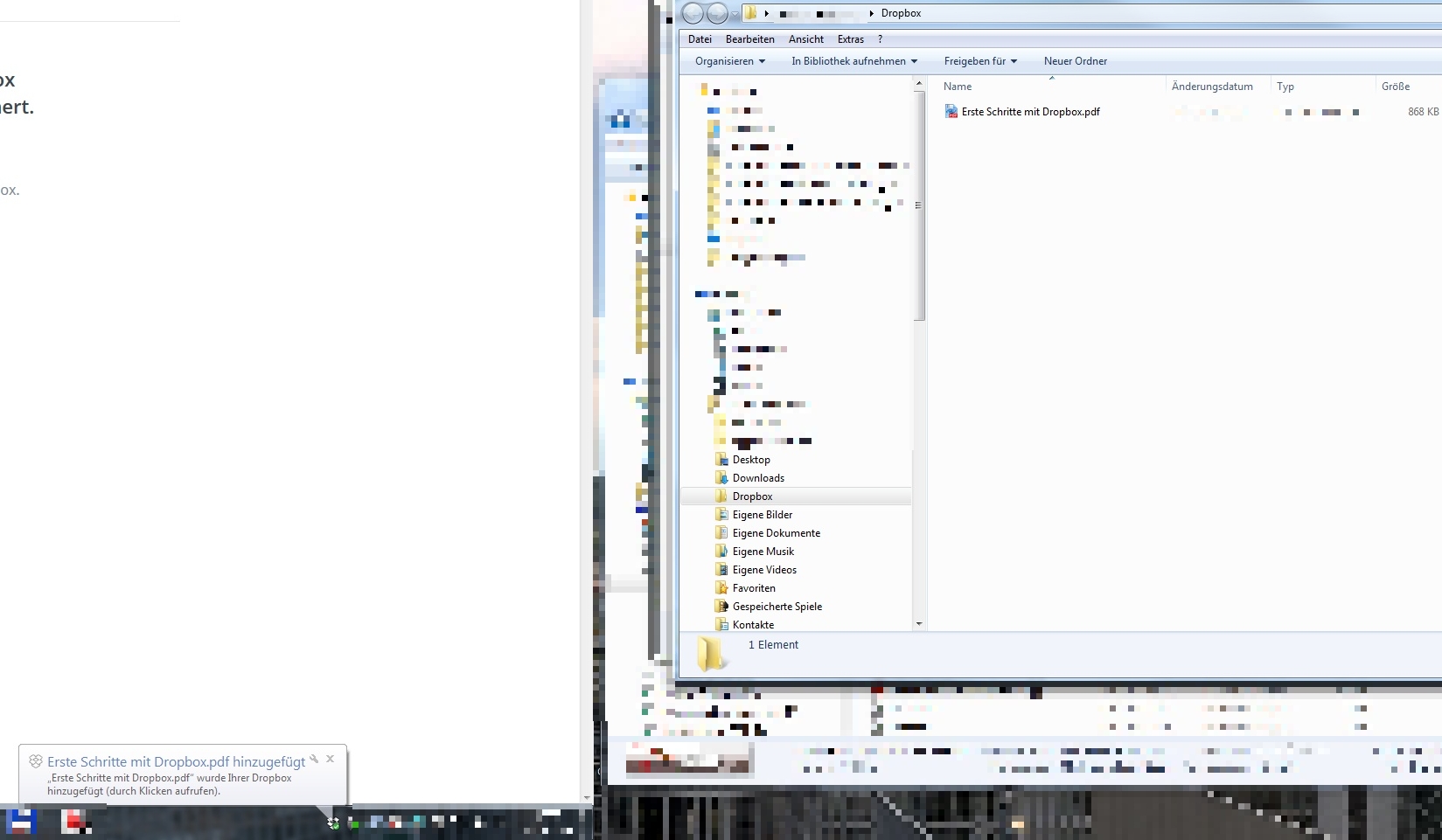1442x840 pixels.
Task: Click the Favoriten star folder icon
Action: click(721, 588)
